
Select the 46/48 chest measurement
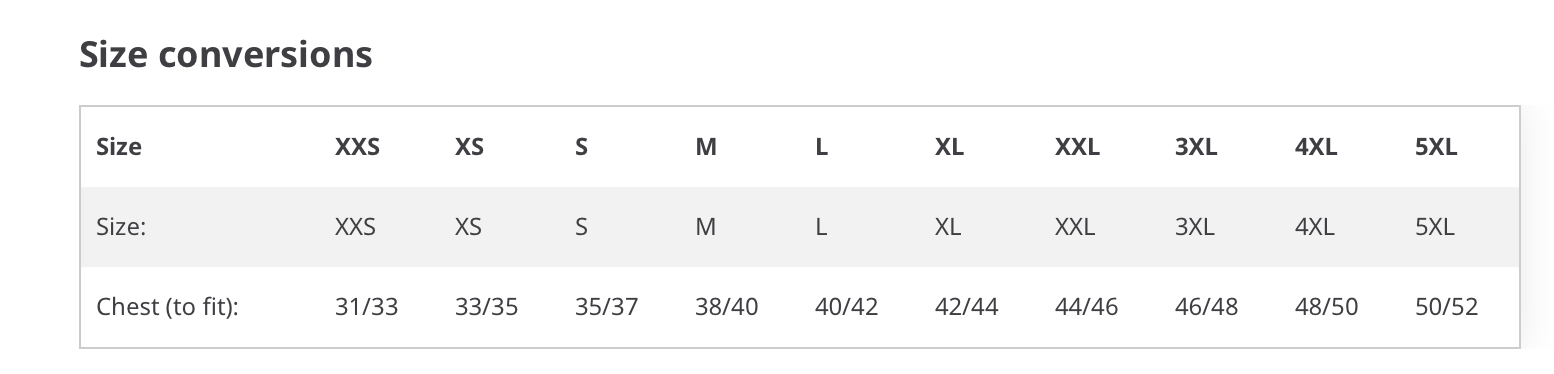pyautogui.click(x=1206, y=307)
